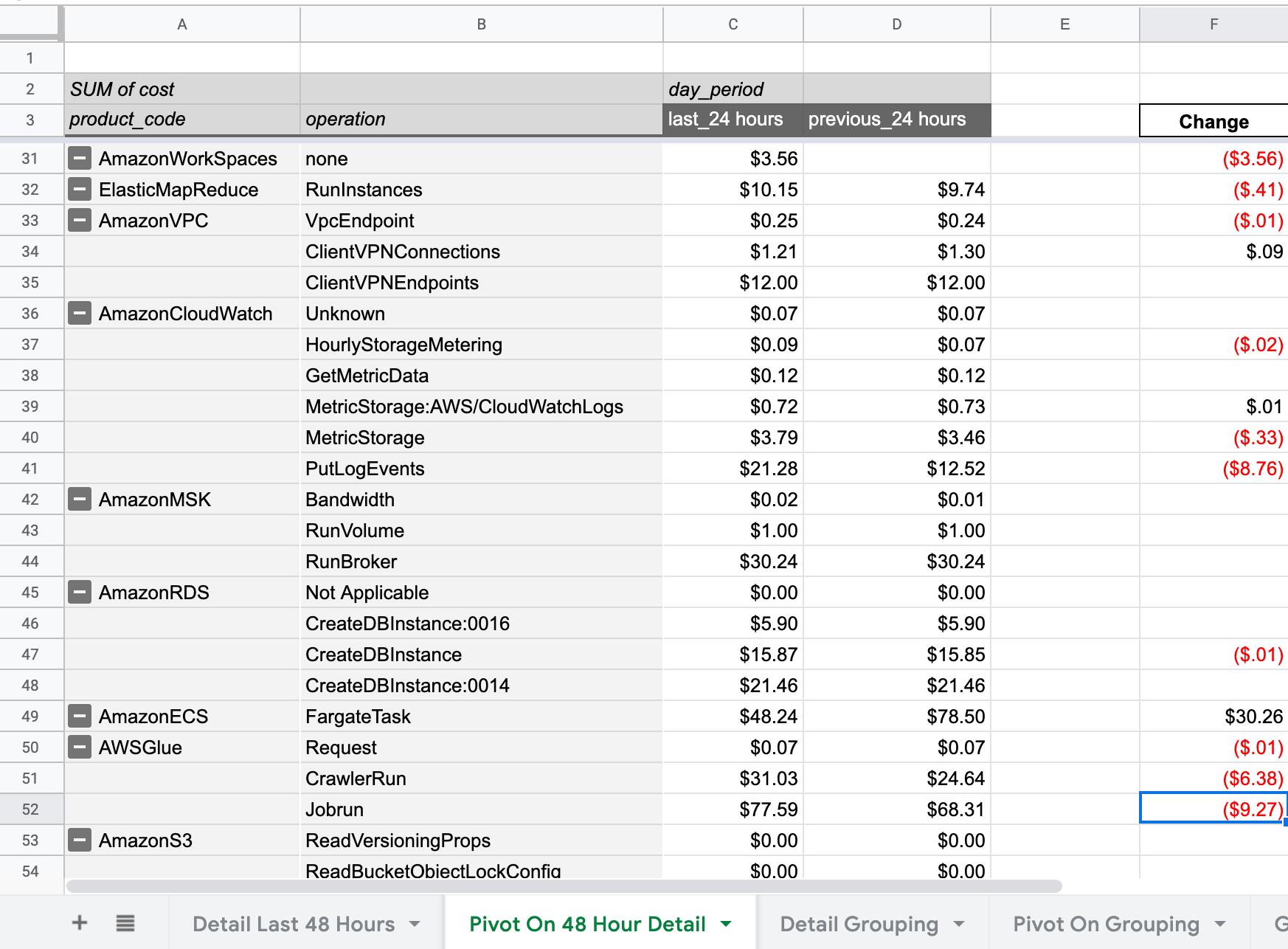Select row 41 header

[x=30, y=468]
